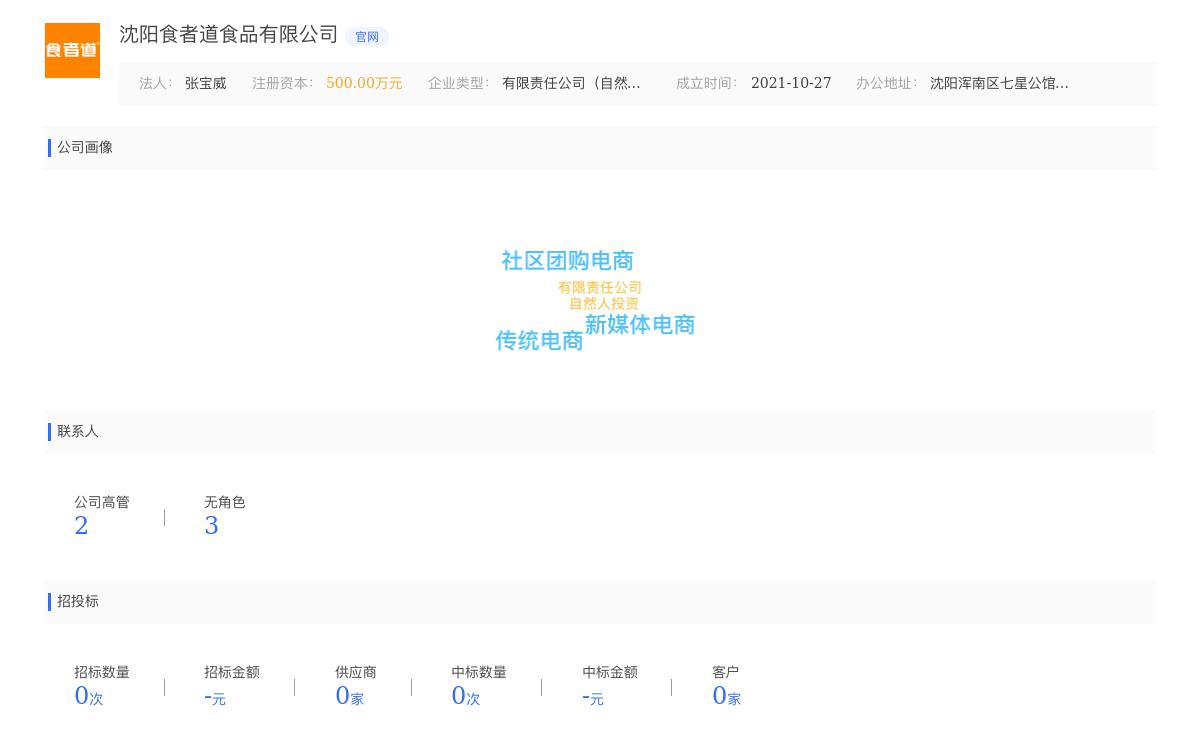Click legal person name 张宝威
This screenshot has height=752, width=1200.
click(205, 84)
